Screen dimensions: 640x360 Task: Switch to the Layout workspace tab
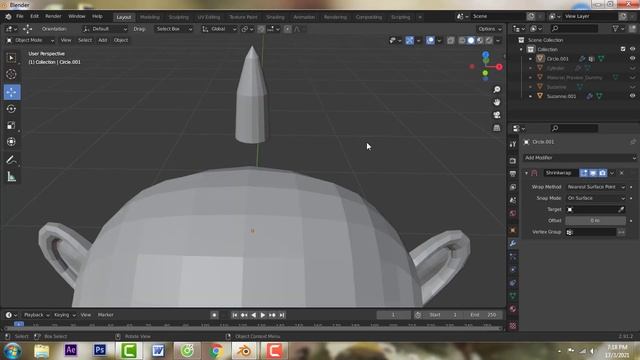[x=124, y=17]
